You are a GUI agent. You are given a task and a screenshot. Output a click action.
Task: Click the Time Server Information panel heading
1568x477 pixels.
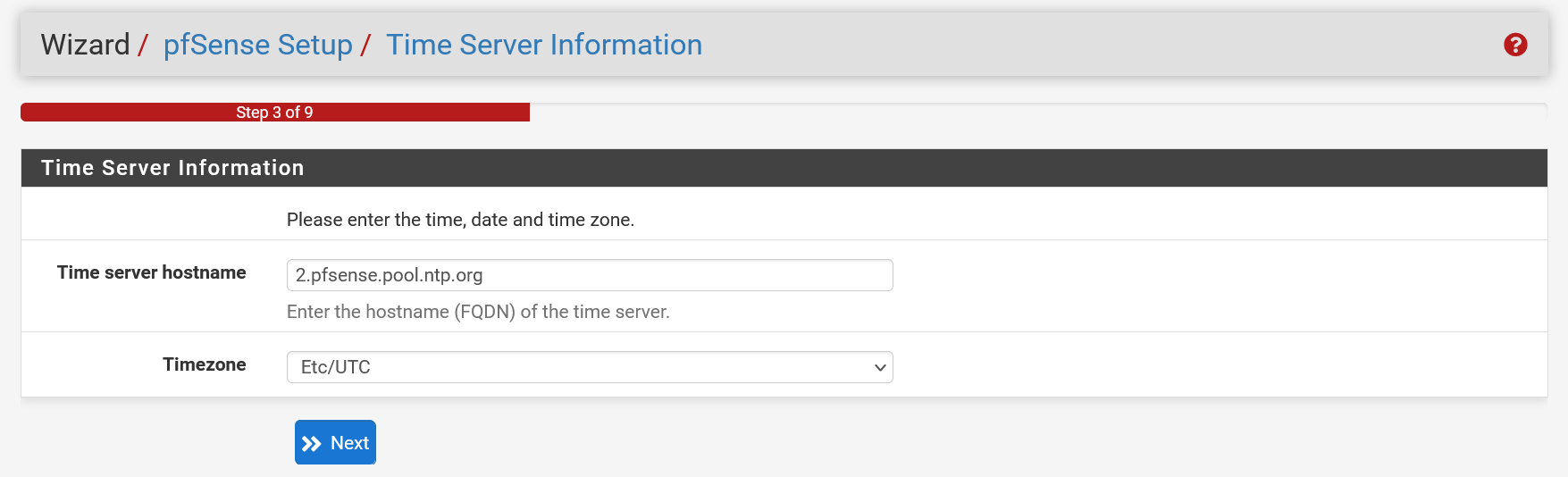[x=172, y=168]
